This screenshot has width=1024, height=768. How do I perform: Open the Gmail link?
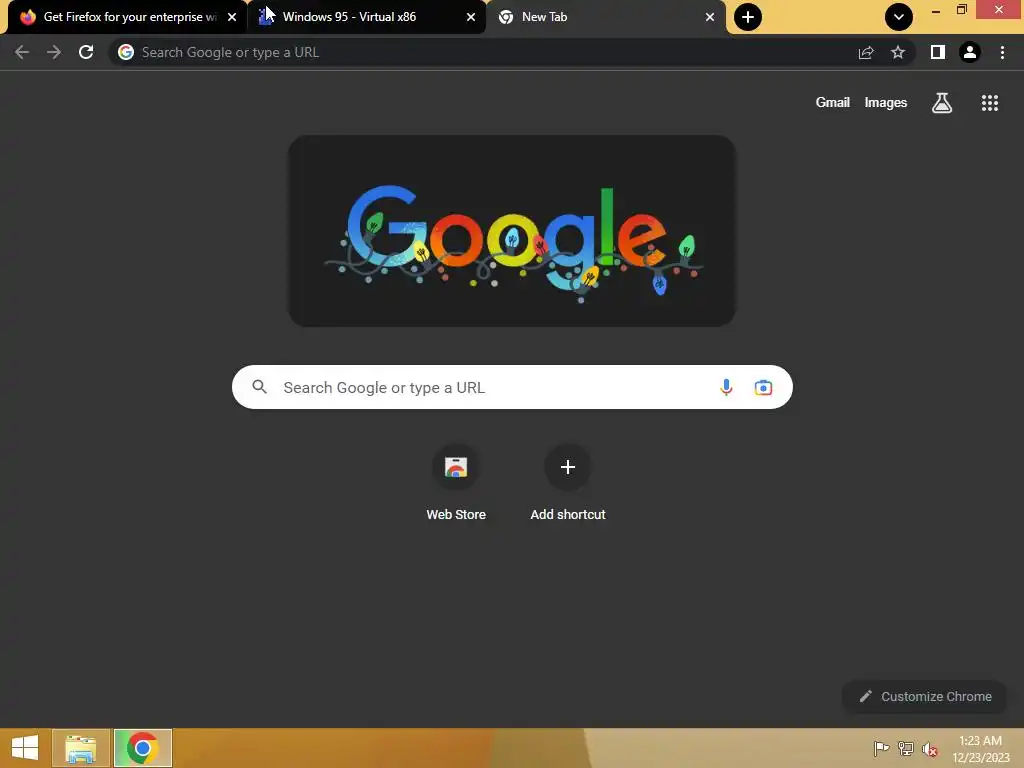click(832, 103)
